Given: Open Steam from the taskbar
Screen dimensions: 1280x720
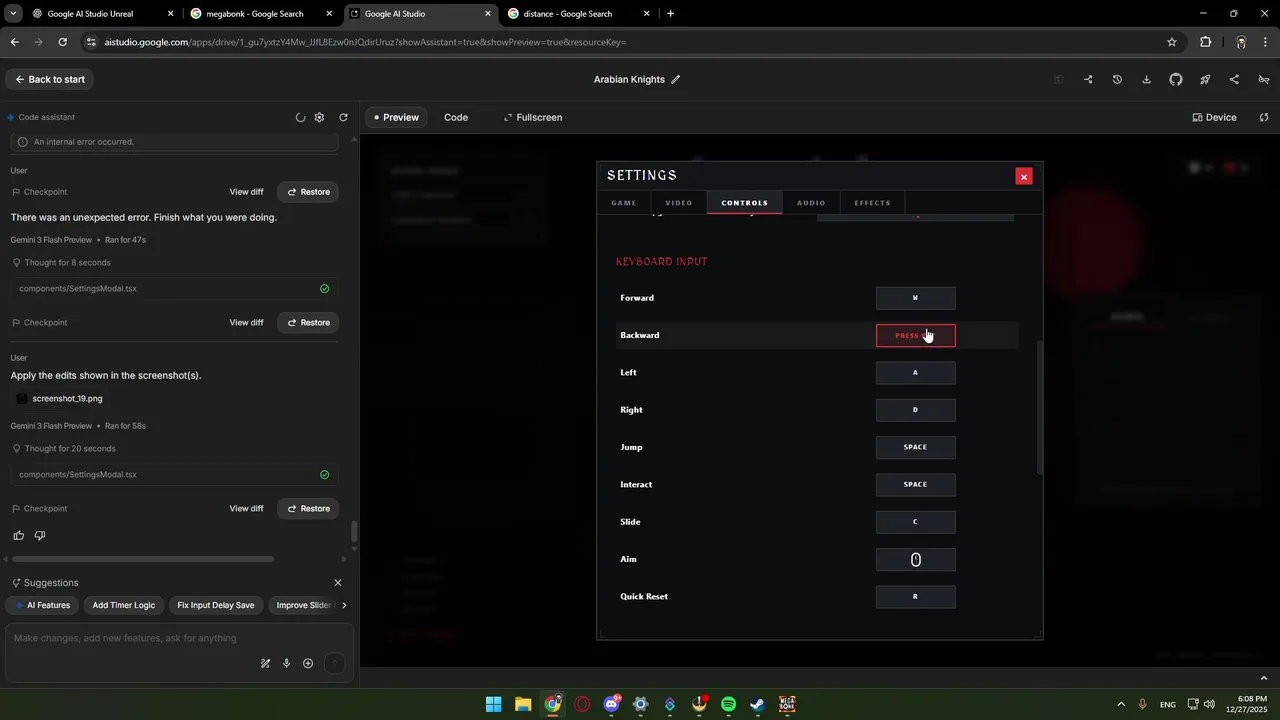Looking at the screenshot, I should coord(758,704).
